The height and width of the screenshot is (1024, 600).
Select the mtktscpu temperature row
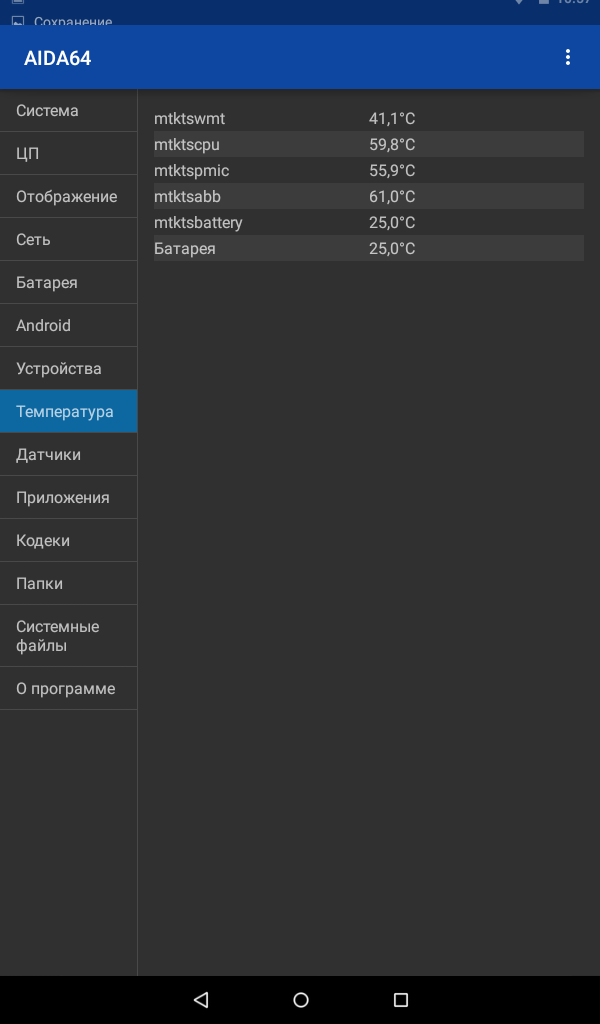[369, 144]
